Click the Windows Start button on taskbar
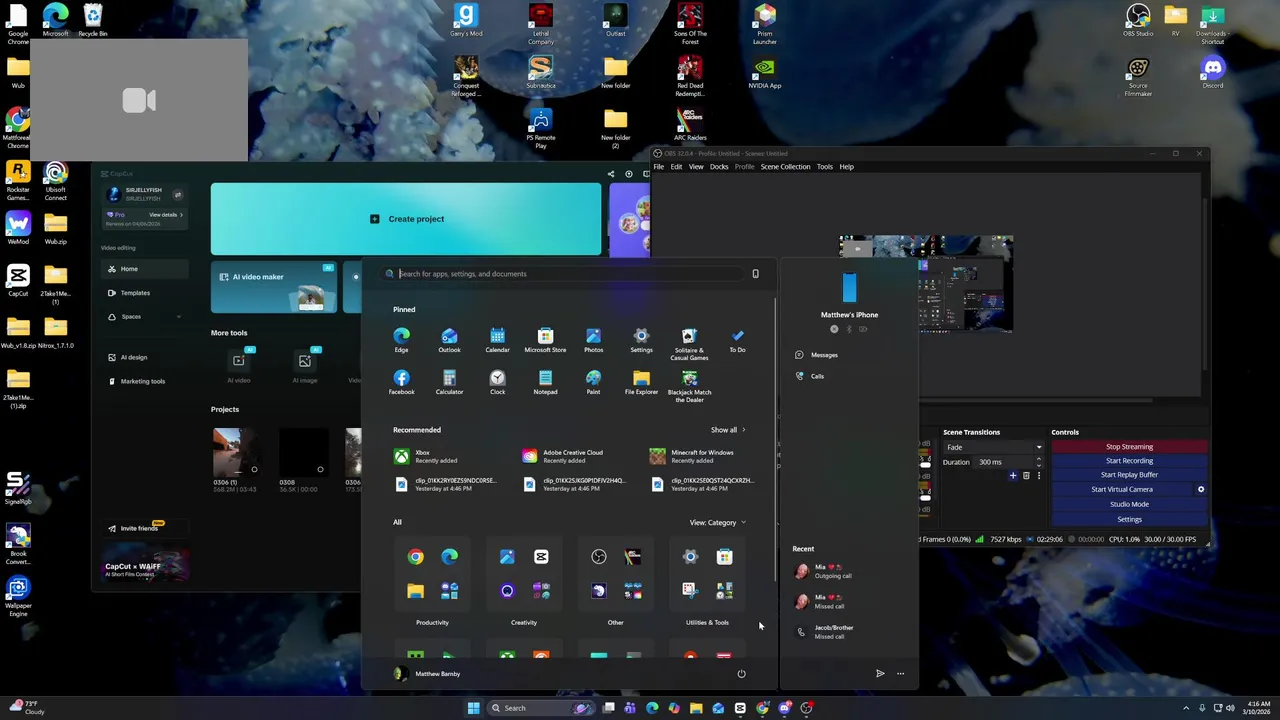1280x720 pixels. 473,708
